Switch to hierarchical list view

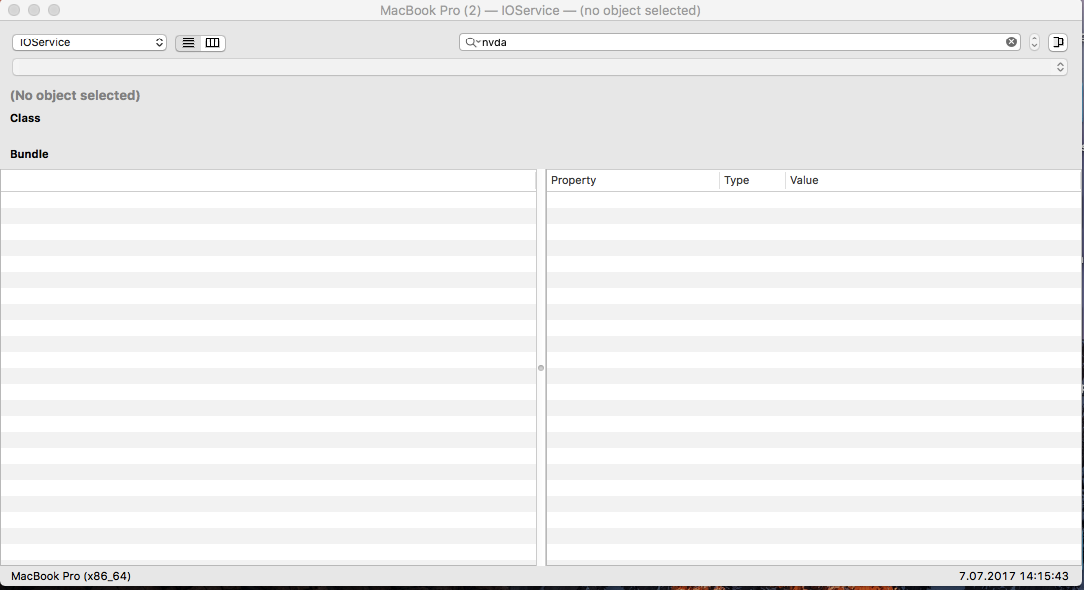(x=188, y=43)
